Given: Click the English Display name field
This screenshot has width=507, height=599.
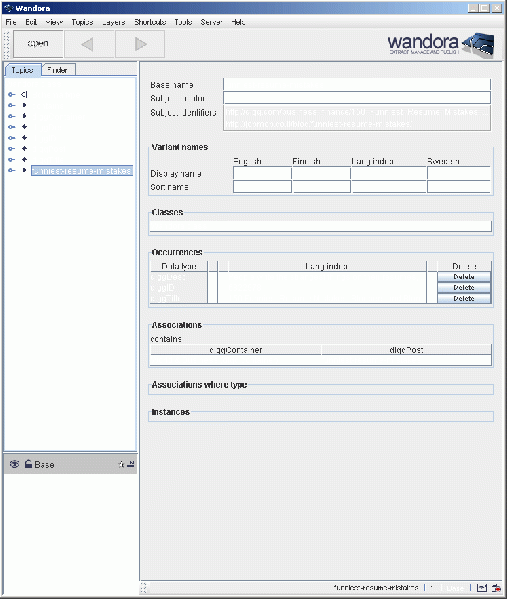Looking at the screenshot, I should coord(262,173).
